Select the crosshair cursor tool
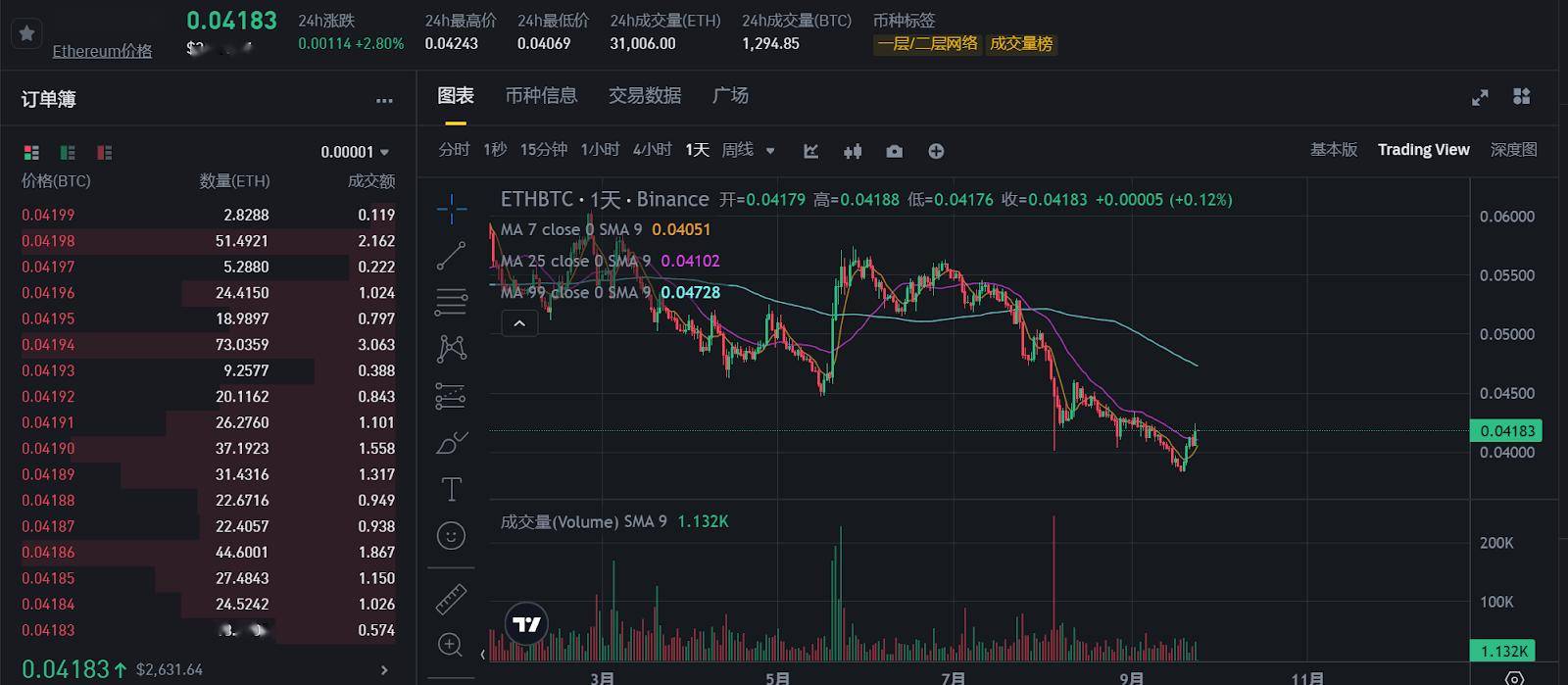This screenshot has width=1568, height=685. 451,208
